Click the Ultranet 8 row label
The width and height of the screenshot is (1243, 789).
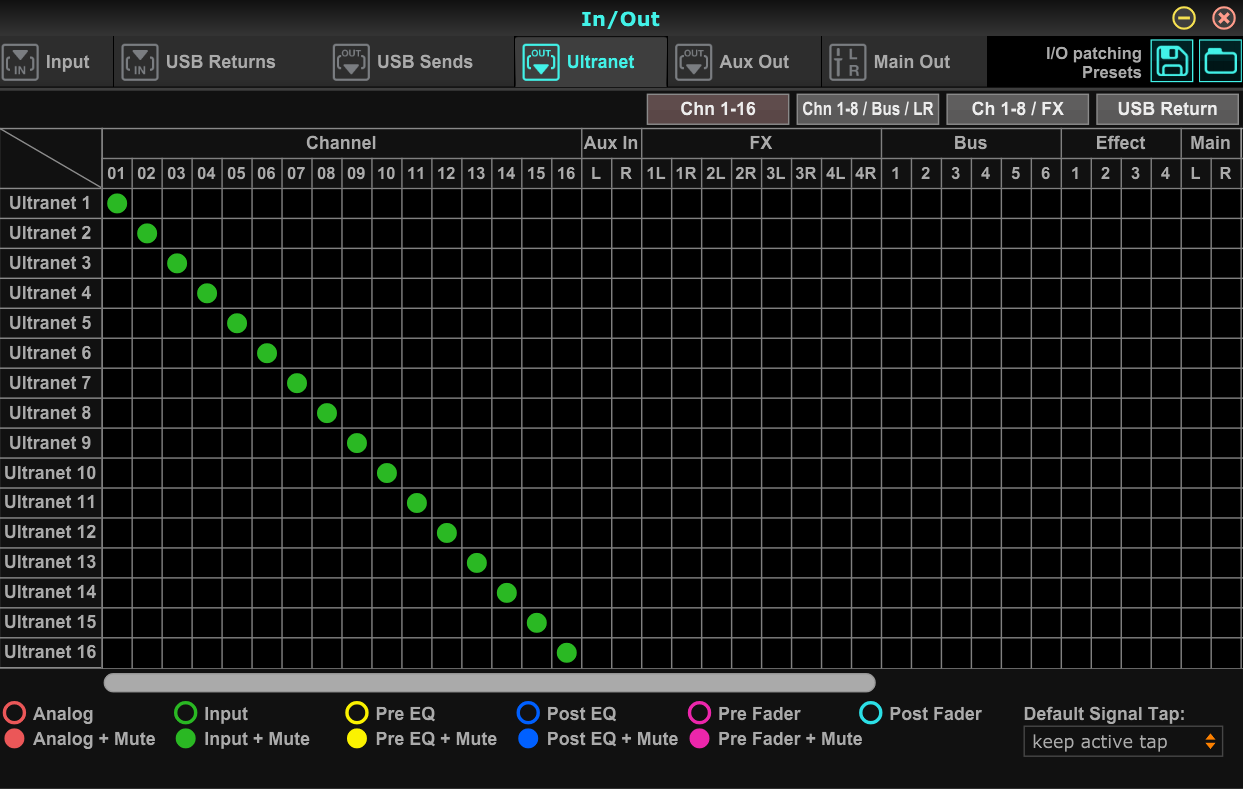pos(51,413)
